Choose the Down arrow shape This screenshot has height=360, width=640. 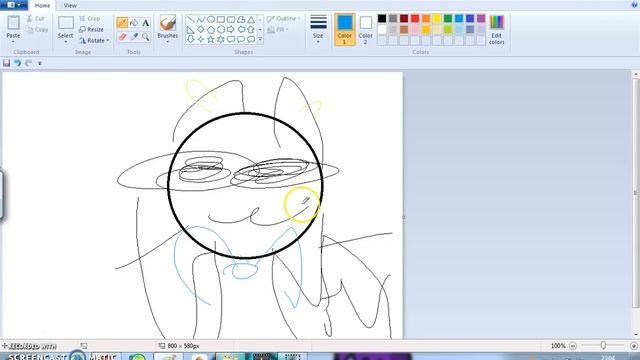coord(191,39)
